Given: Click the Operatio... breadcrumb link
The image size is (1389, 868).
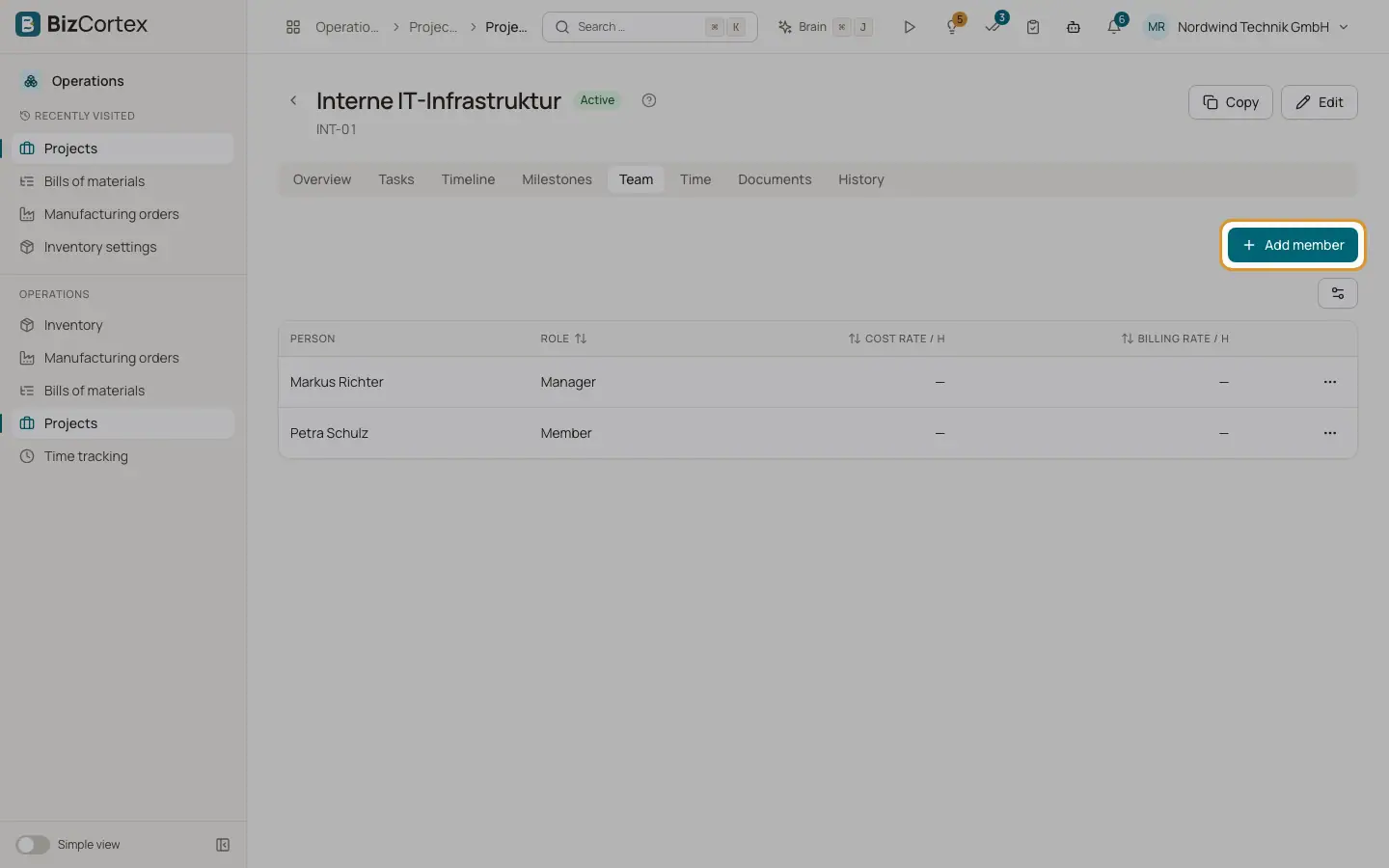Looking at the screenshot, I should point(347,27).
